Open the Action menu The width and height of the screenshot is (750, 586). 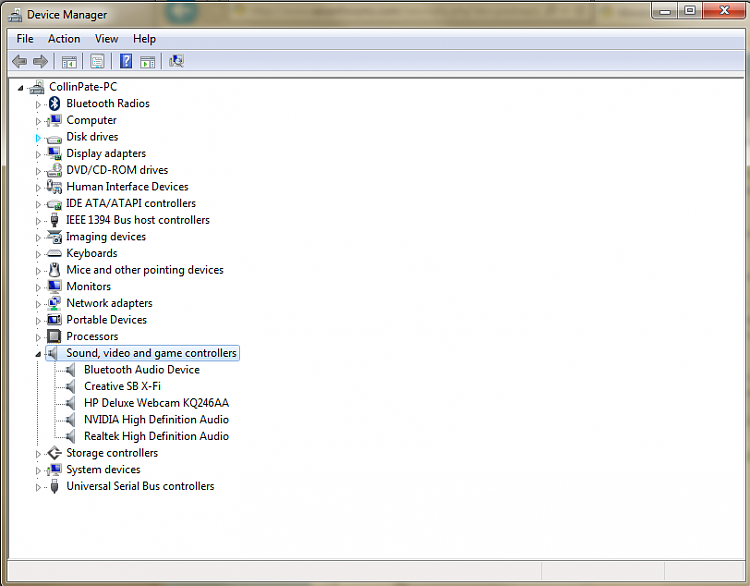[64, 39]
